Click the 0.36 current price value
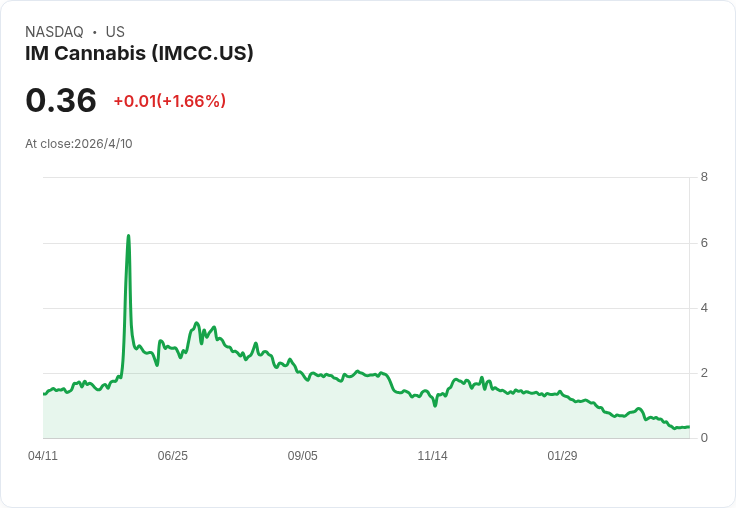The height and width of the screenshot is (508, 736). point(61,100)
